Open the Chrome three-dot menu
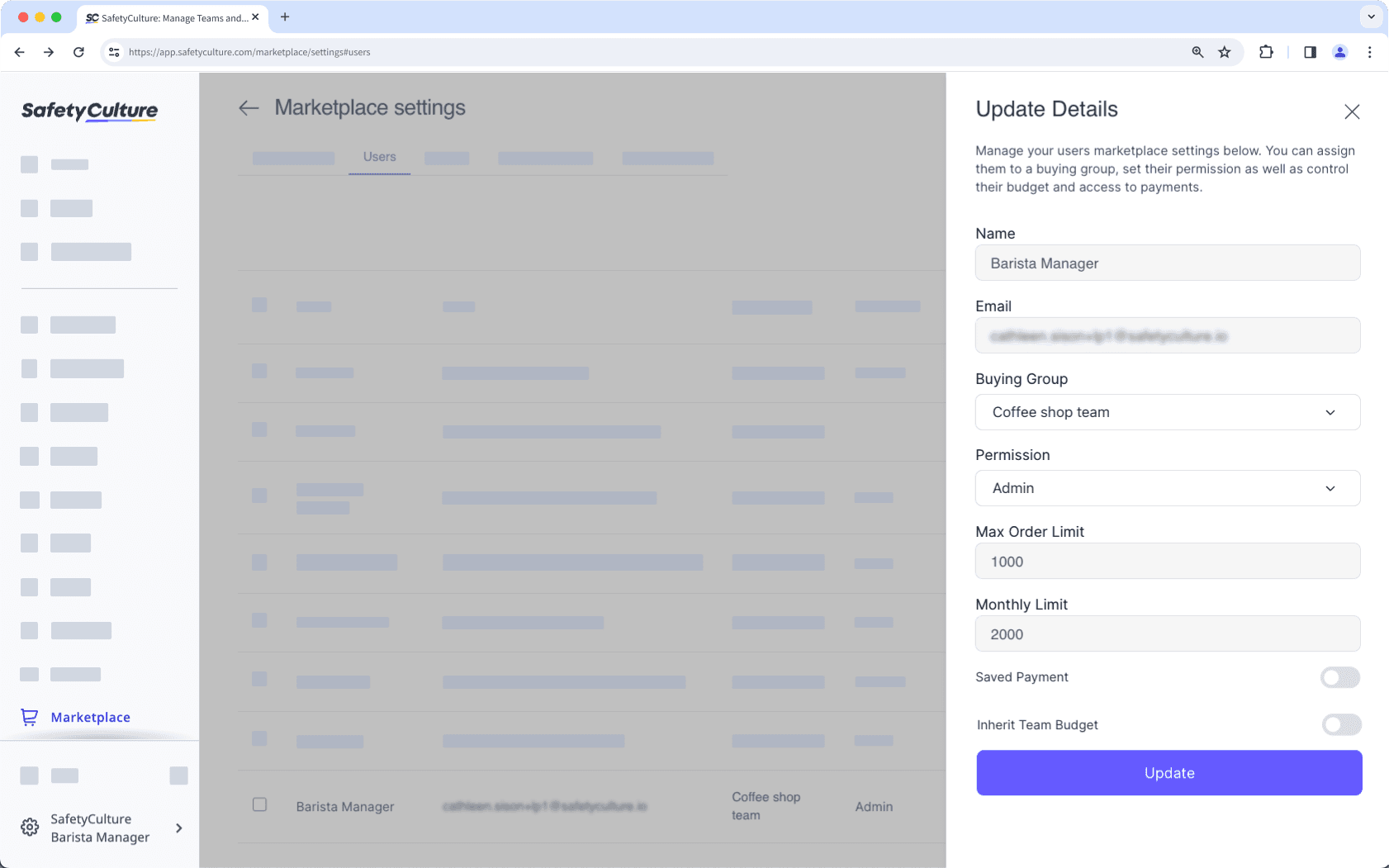This screenshot has width=1389, height=868. click(1370, 51)
